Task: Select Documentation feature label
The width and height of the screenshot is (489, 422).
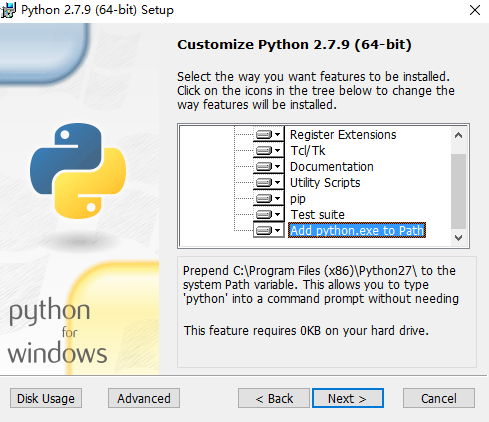Action: [332, 167]
